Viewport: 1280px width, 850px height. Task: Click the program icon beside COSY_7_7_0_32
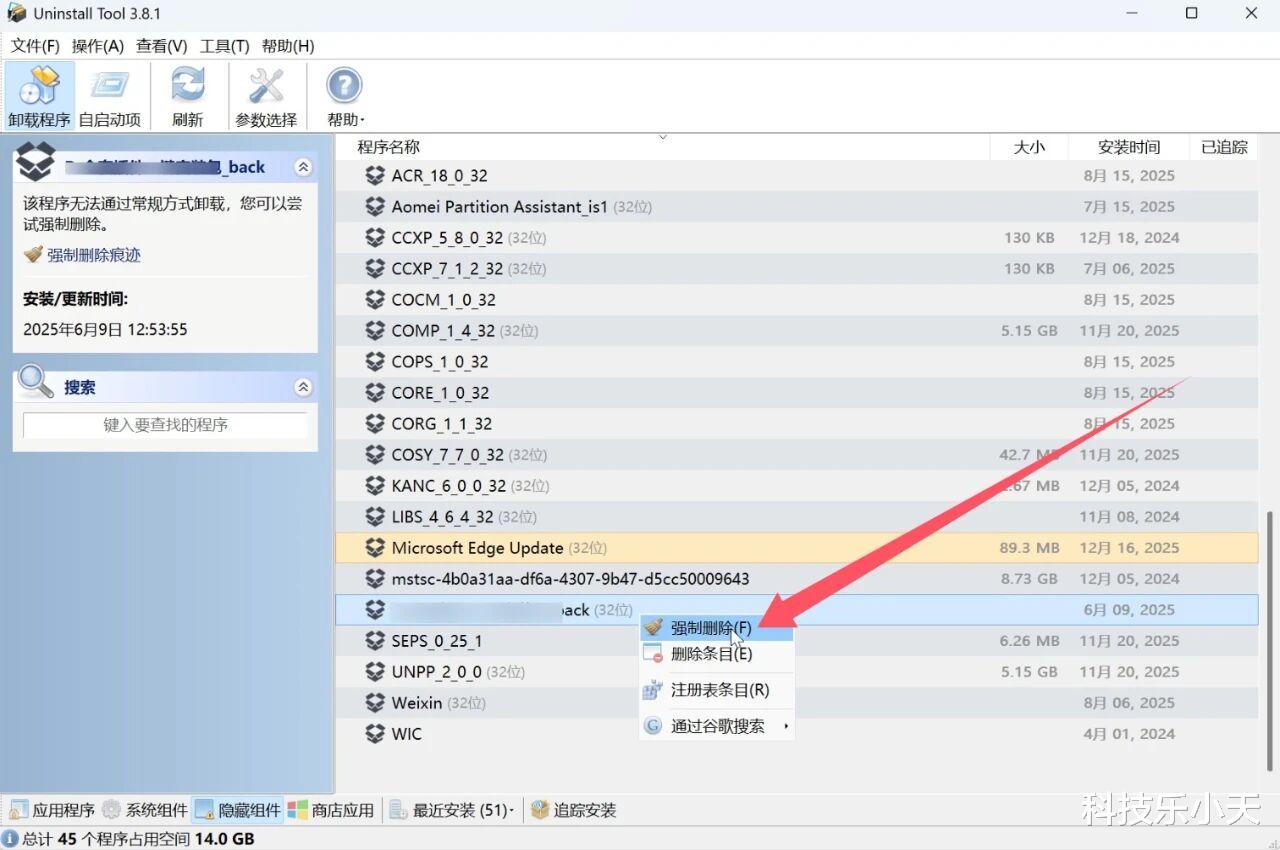pos(375,455)
